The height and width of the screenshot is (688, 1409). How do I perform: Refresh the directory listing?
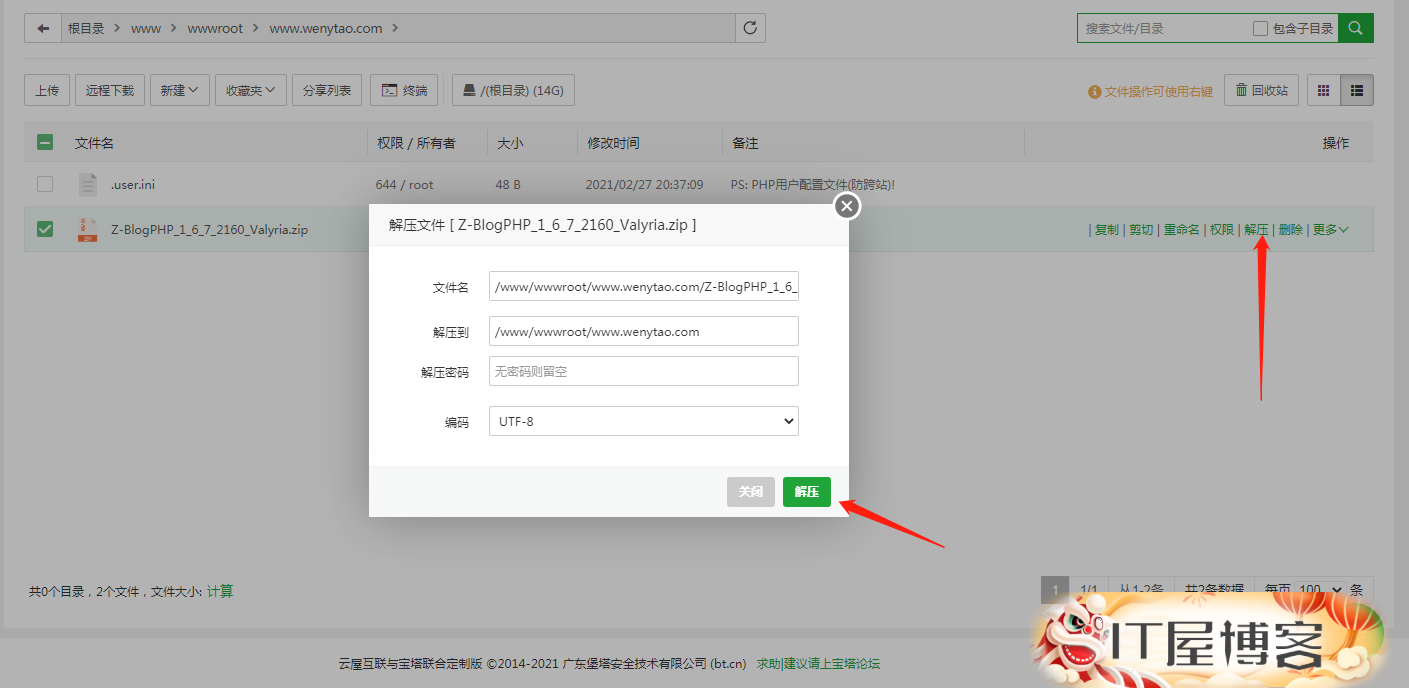[750, 28]
